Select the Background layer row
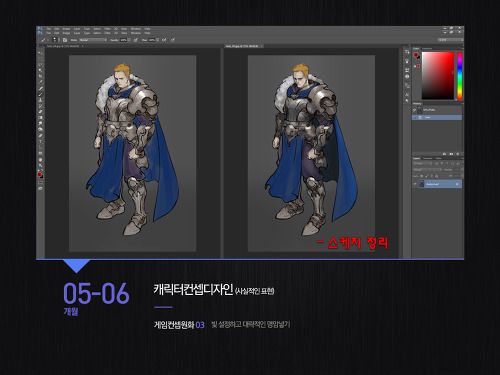The height and width of the screenshot is (375, 500). click(x=437, y=184)
